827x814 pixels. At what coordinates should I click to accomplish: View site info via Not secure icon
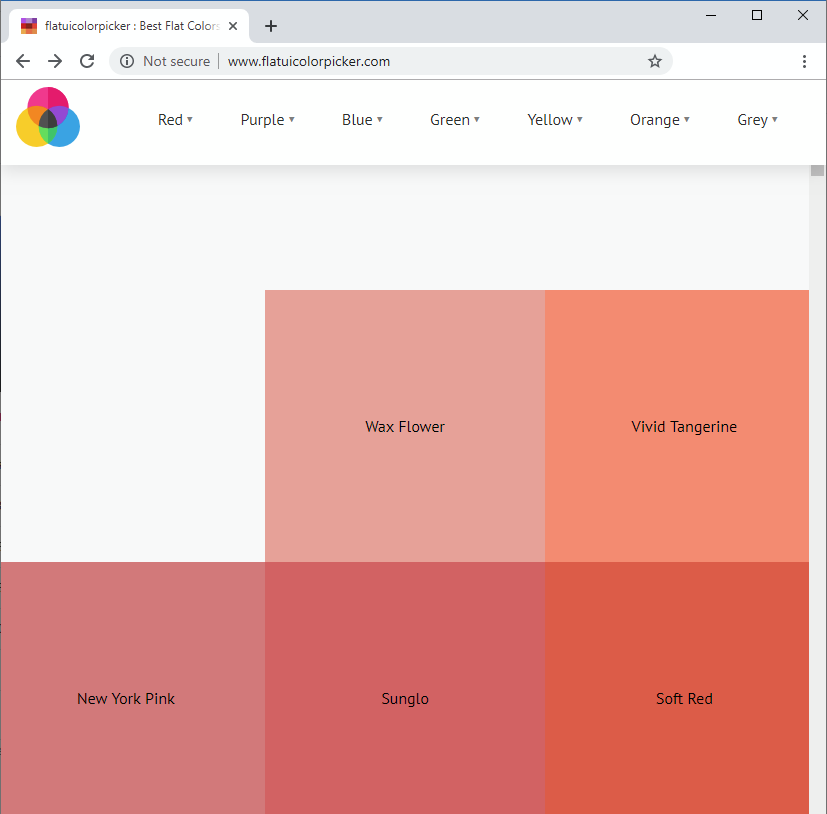pos(127,61)
